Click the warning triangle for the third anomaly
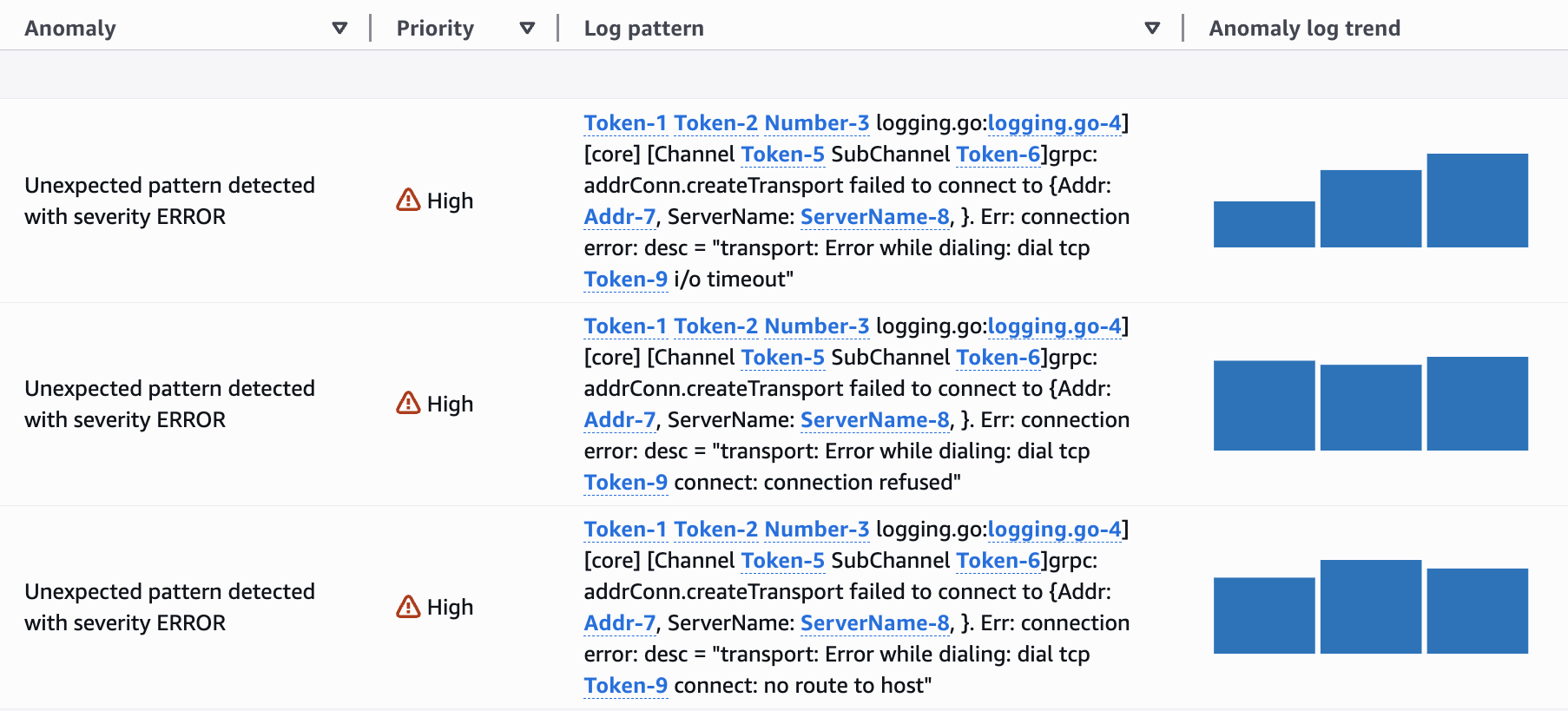This screenshot has width=1568, height=711. 410,608
